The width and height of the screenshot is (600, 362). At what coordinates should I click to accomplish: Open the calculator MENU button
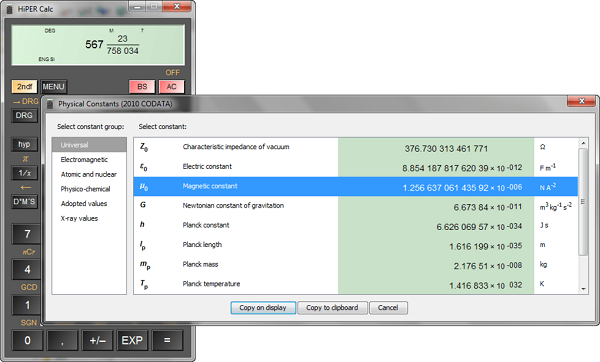coord(54,86)
